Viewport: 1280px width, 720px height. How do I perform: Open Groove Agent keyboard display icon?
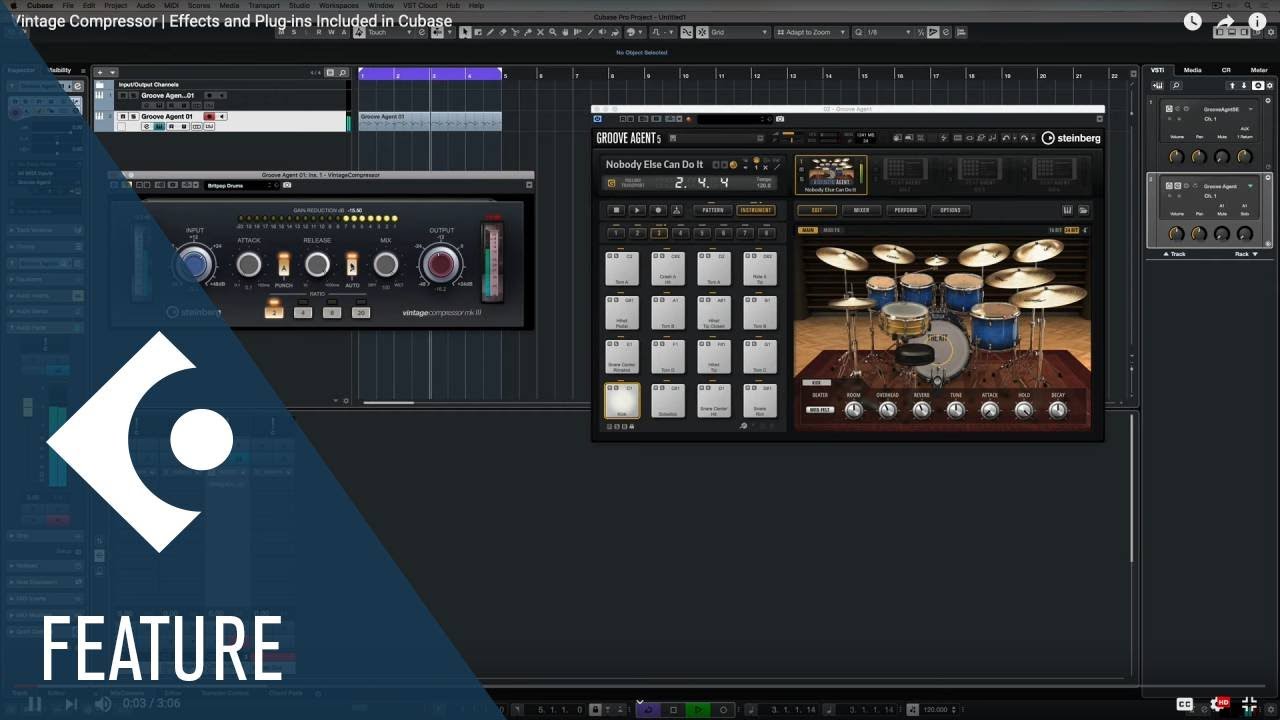point(1068,210)
